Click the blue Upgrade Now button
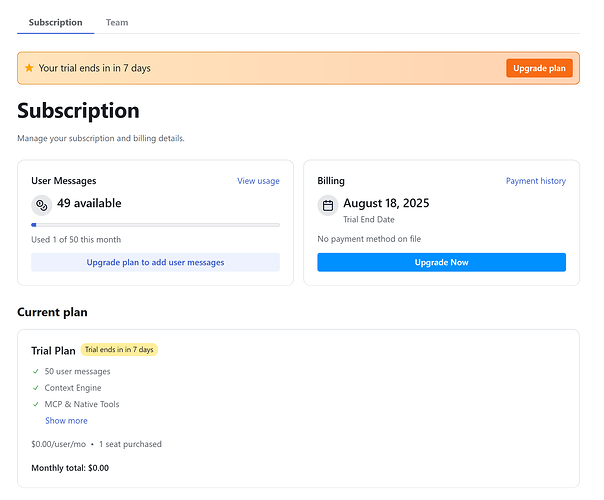Viewport: 604px width, 500px height. (441, 262)
